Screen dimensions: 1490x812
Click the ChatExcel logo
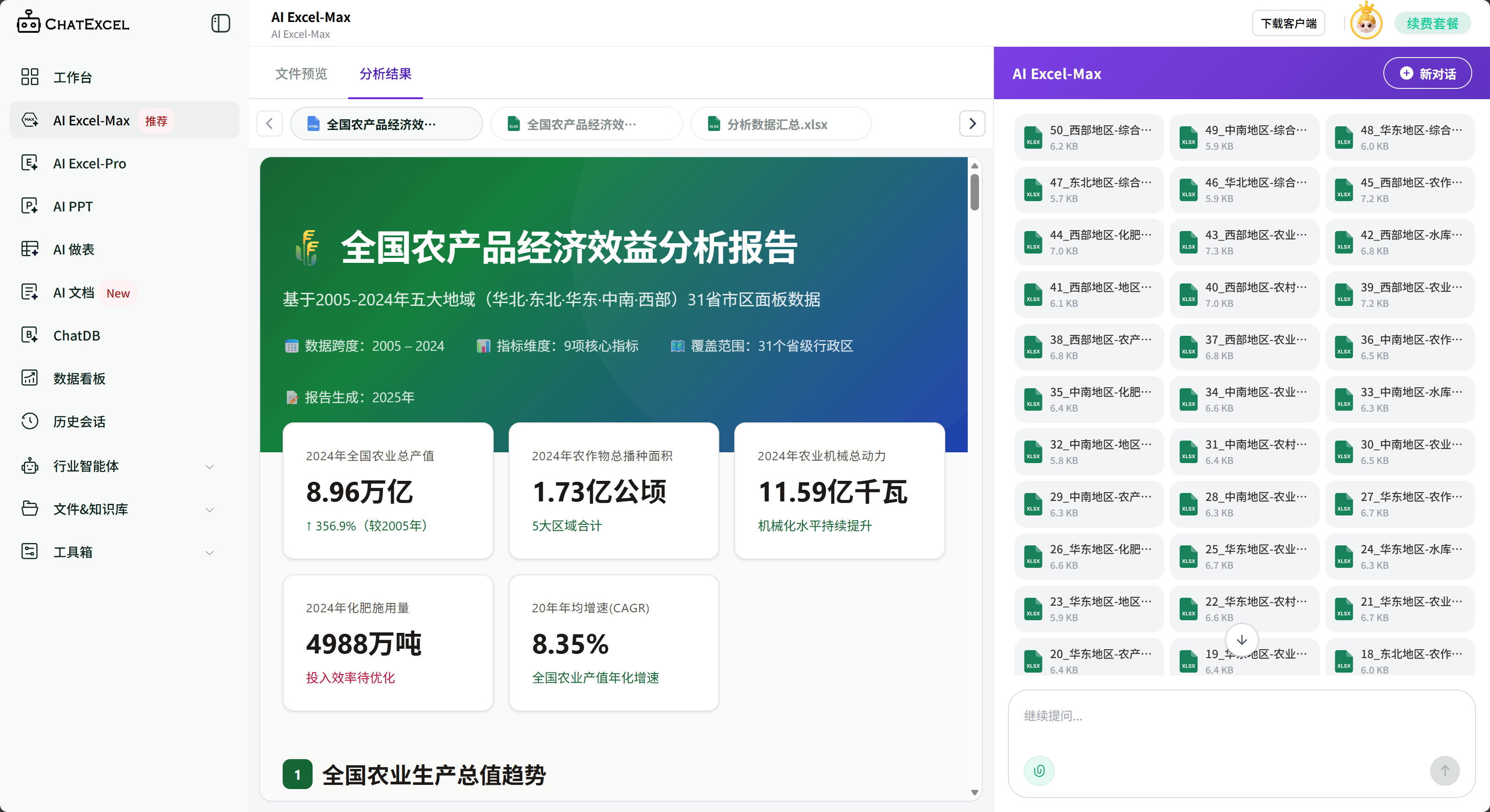[x=73, y=23]
